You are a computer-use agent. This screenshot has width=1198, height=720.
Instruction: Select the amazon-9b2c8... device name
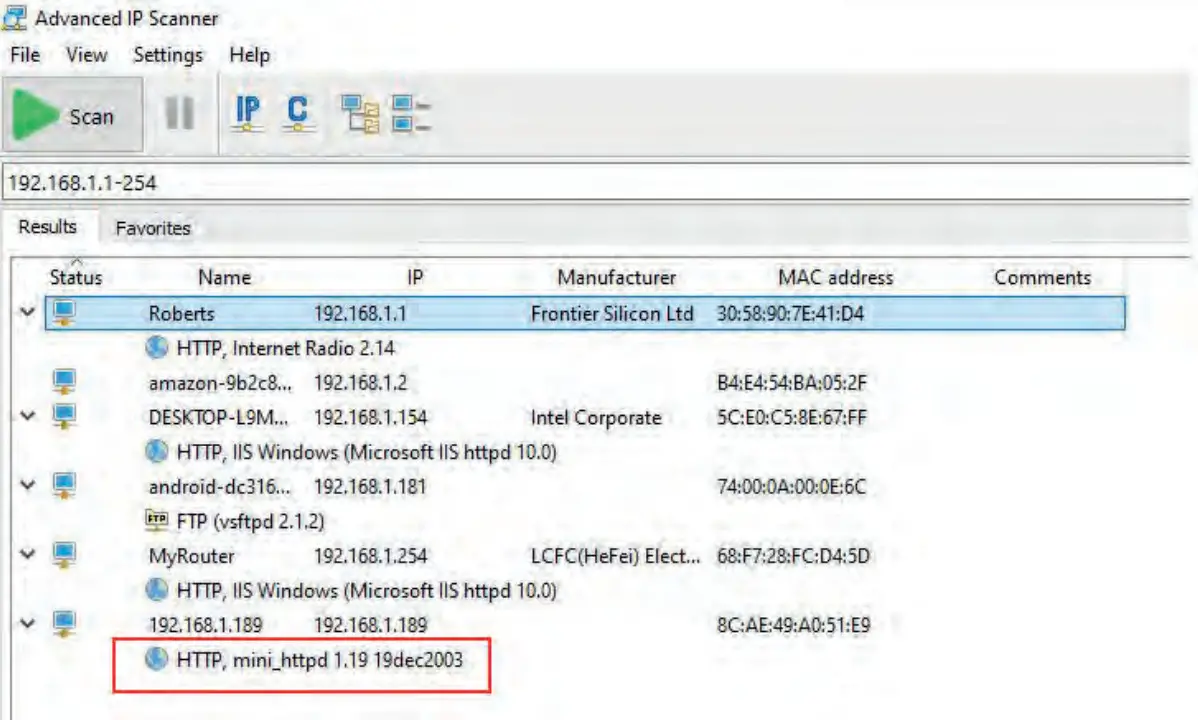(220, 382)
